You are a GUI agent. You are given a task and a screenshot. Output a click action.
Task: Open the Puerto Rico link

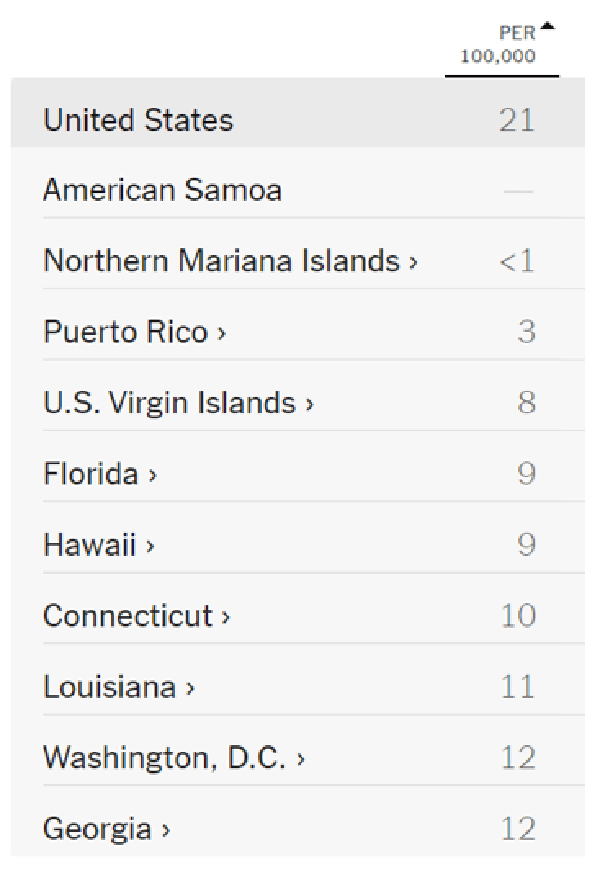coord(125,332)
